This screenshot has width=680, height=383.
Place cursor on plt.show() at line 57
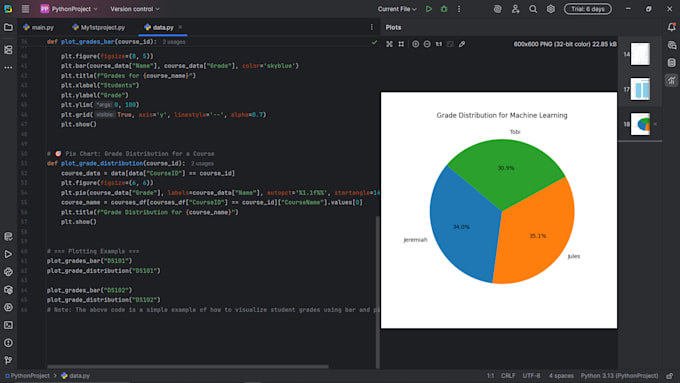pyautogui.click(x=78, y=222)
